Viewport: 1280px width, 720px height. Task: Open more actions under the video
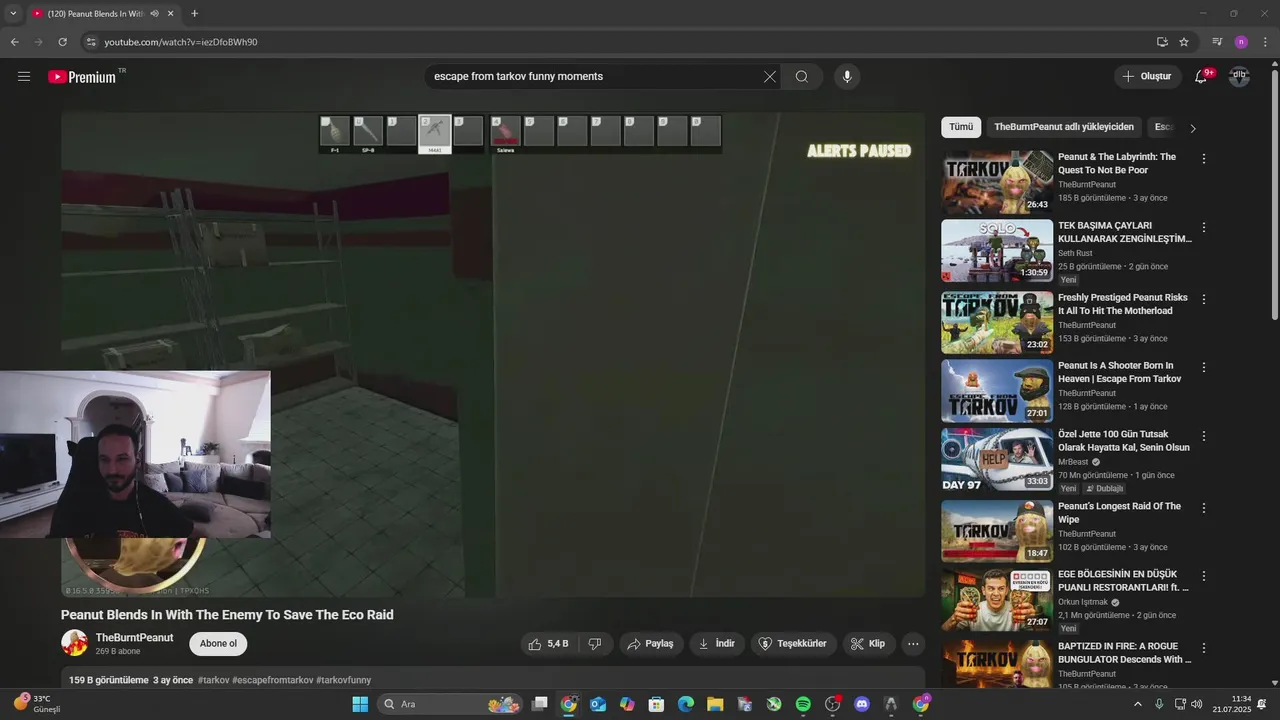click(x=912, y=644)
